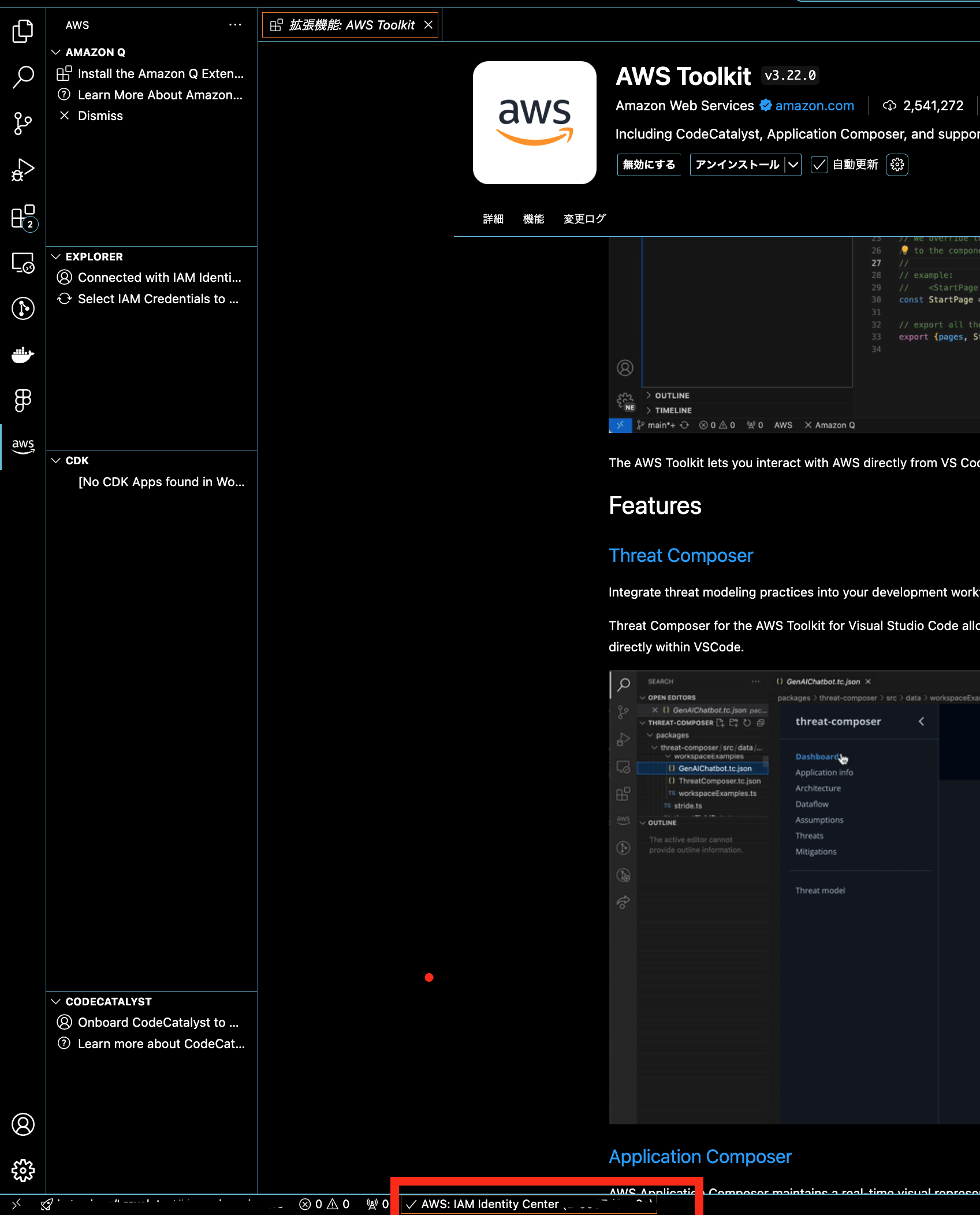Select the Search icon in the activity bar
This screenshot has height=1215, width=980.
pos(23,77)
